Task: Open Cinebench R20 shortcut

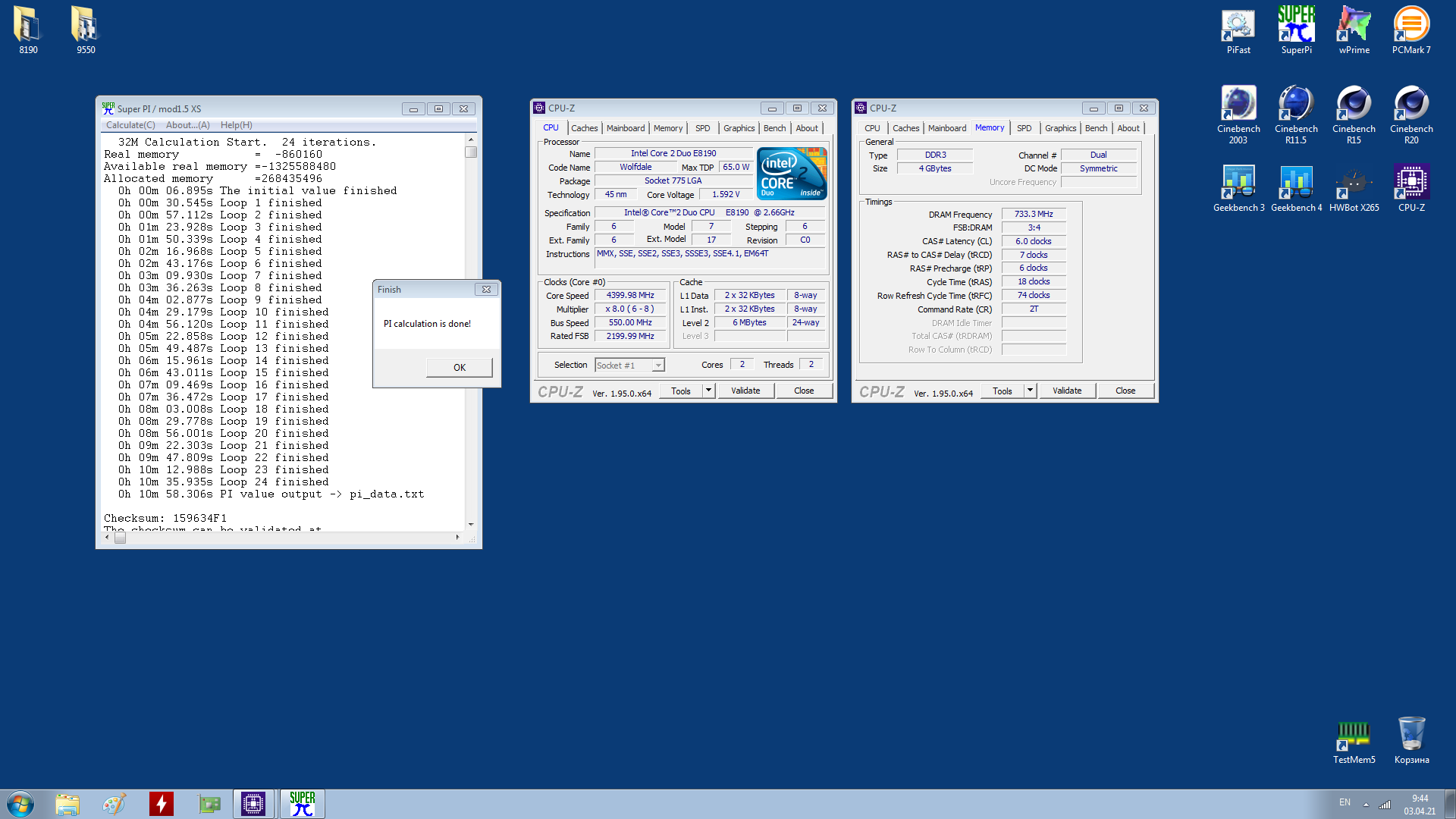Action: [1411, 115]
